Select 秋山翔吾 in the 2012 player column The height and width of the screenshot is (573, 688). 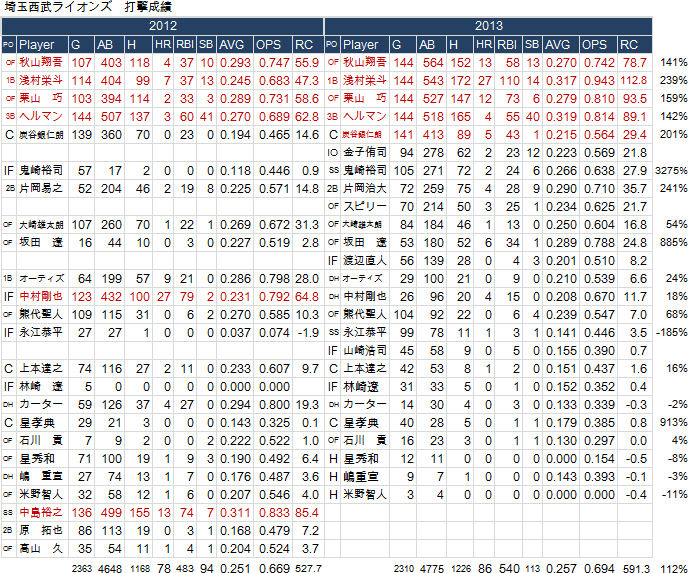[x=41, y=62]
